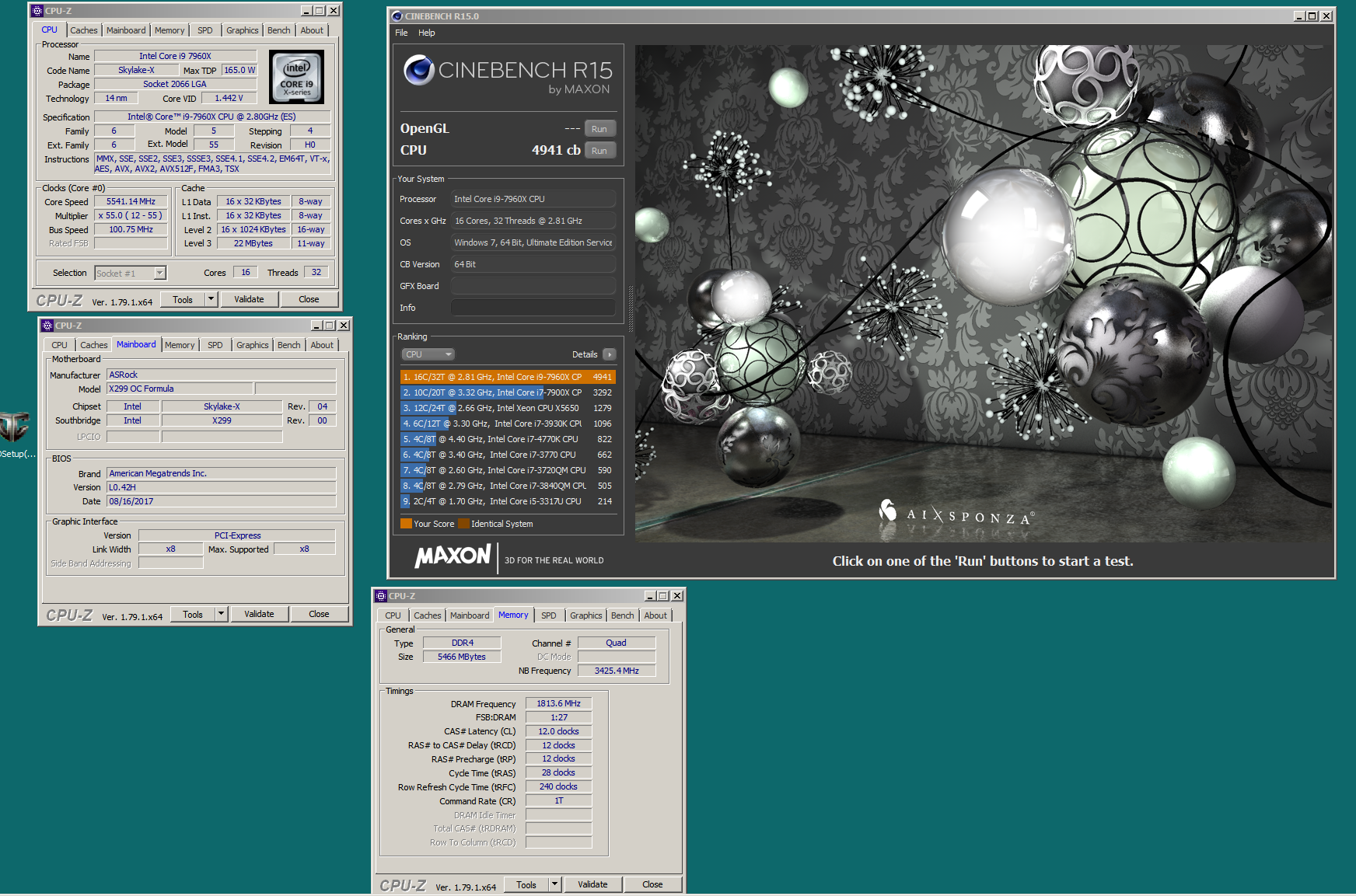The image size is (1356, 896).
Task: Open the Ranking CPU dropdown
Action: 428,354
